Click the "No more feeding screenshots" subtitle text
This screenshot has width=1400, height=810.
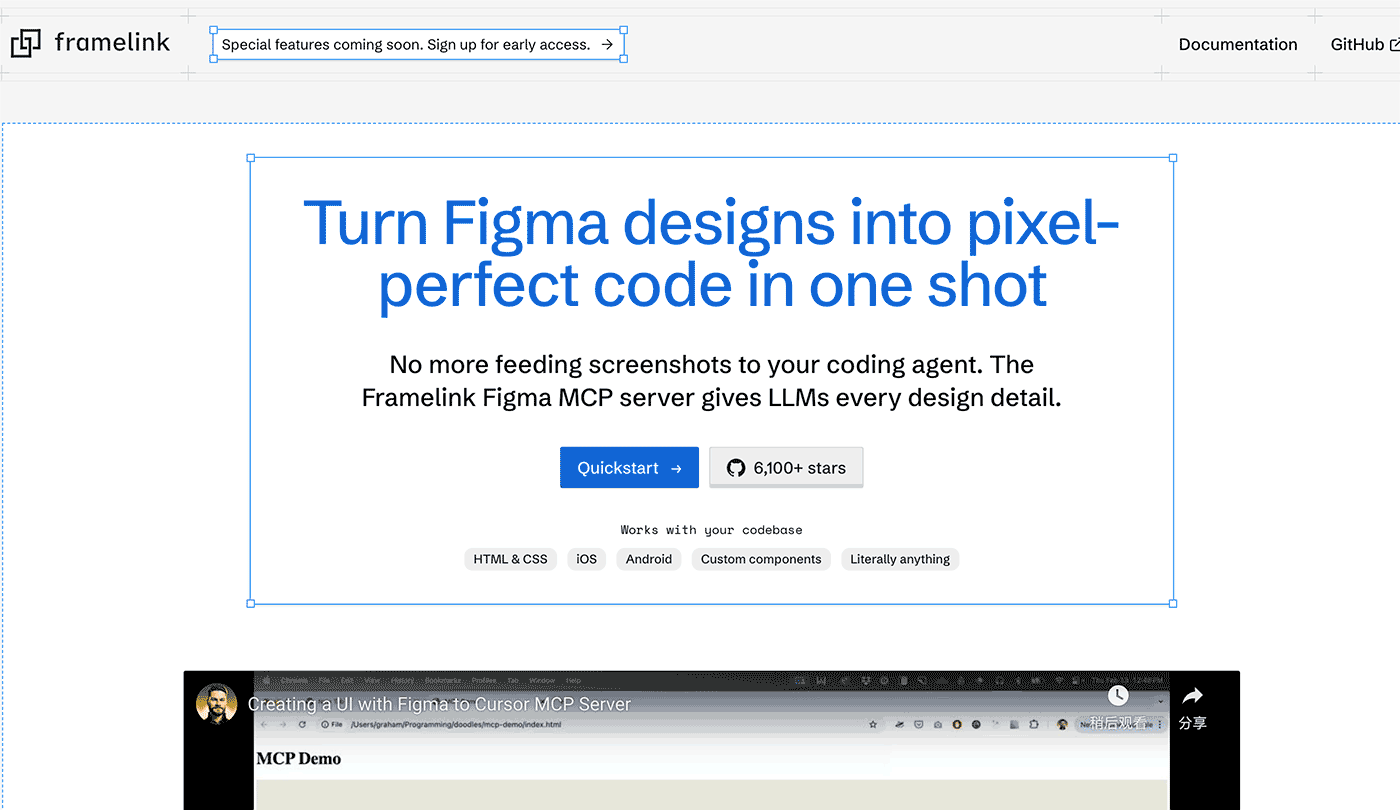[711, 381]
